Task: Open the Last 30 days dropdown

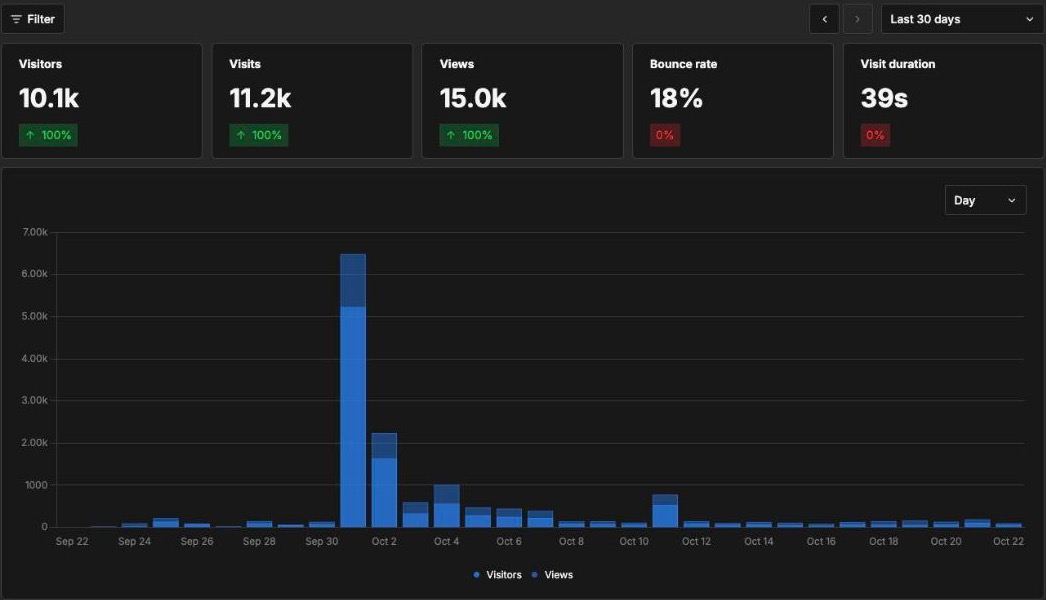Action: 962,19
